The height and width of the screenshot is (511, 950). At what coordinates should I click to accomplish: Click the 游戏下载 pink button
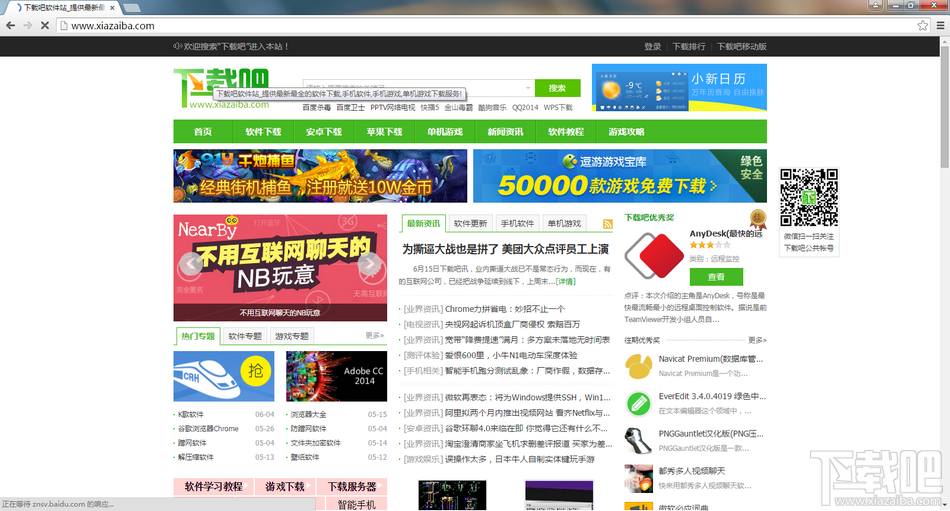(x=285, y=486)
